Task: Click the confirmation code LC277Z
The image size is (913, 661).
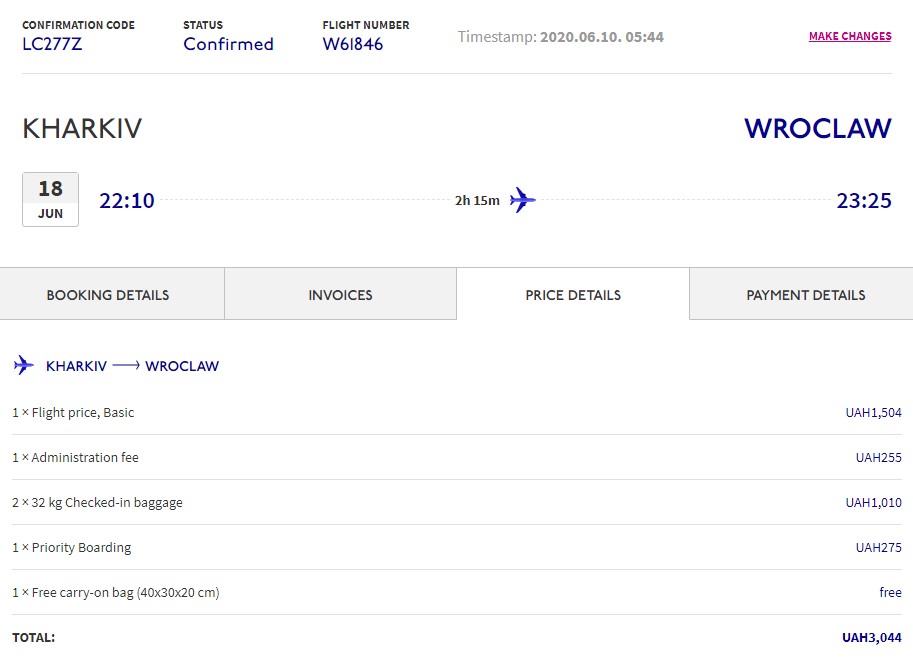Action: tap(51, 44)
